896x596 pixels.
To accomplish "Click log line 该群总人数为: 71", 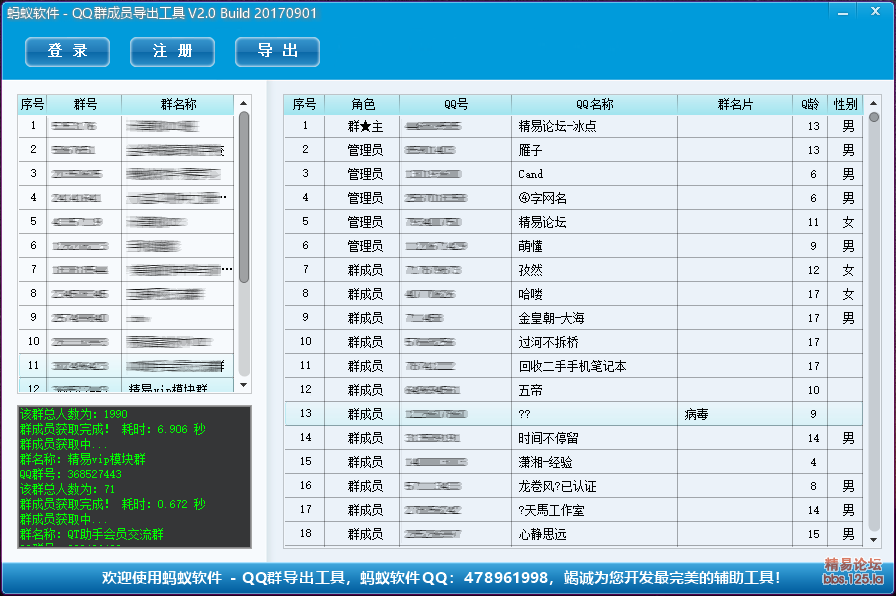I will pos(67,489).
